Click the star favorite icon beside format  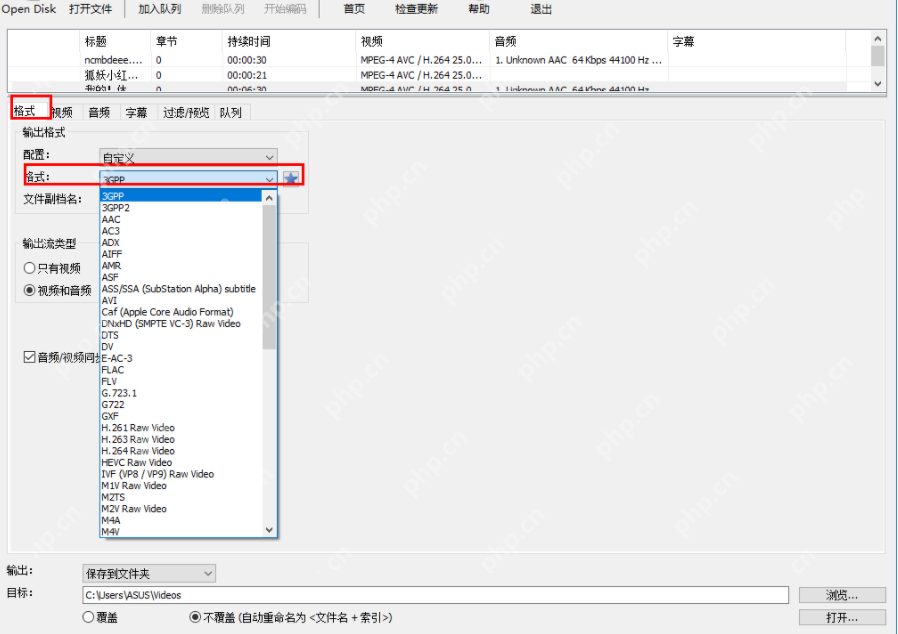(x=291, y=179)
